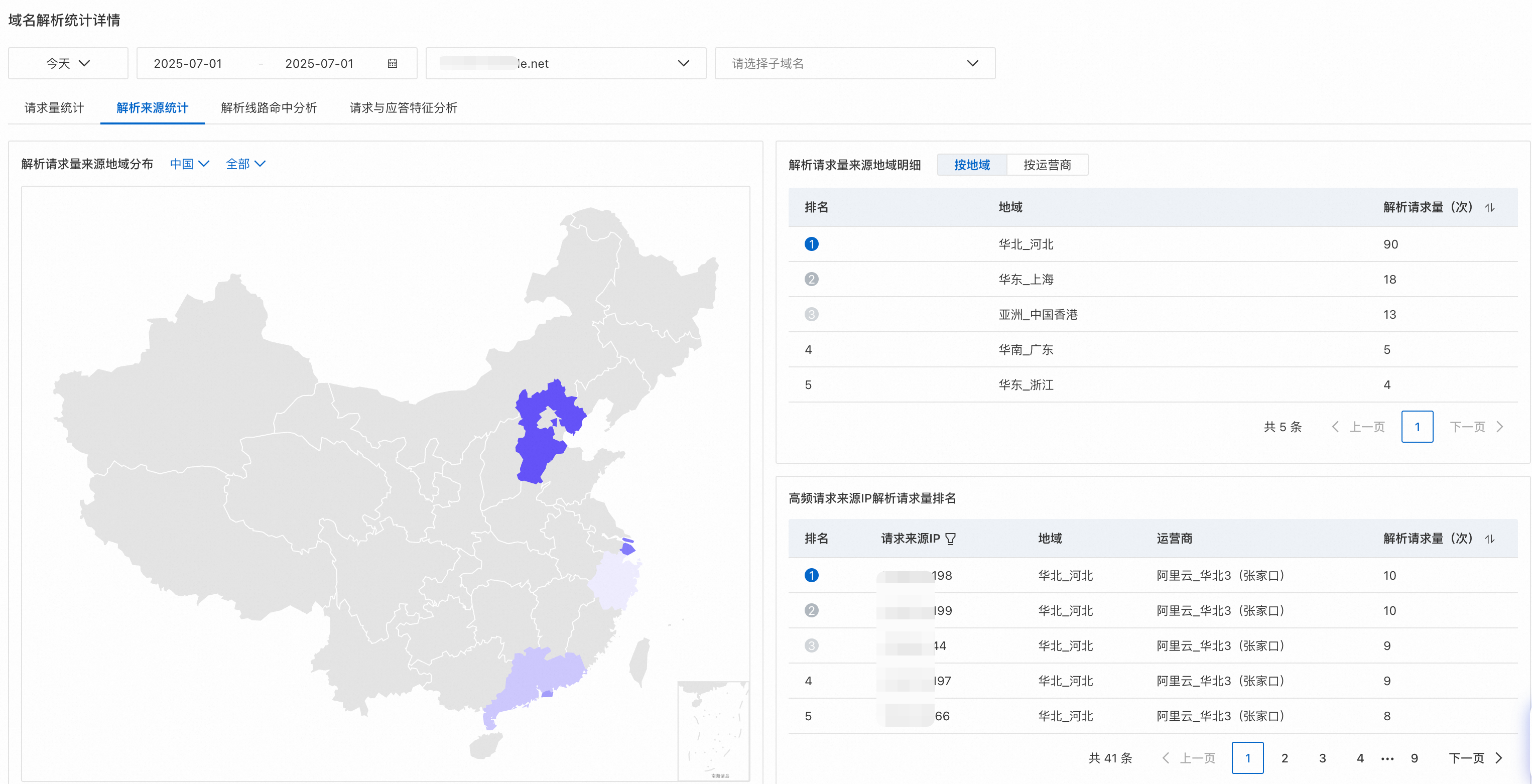This screenshot has height=784, width=1532.
Task: Sort the IP ranking table by 解析请求量
Action: 1489,539
